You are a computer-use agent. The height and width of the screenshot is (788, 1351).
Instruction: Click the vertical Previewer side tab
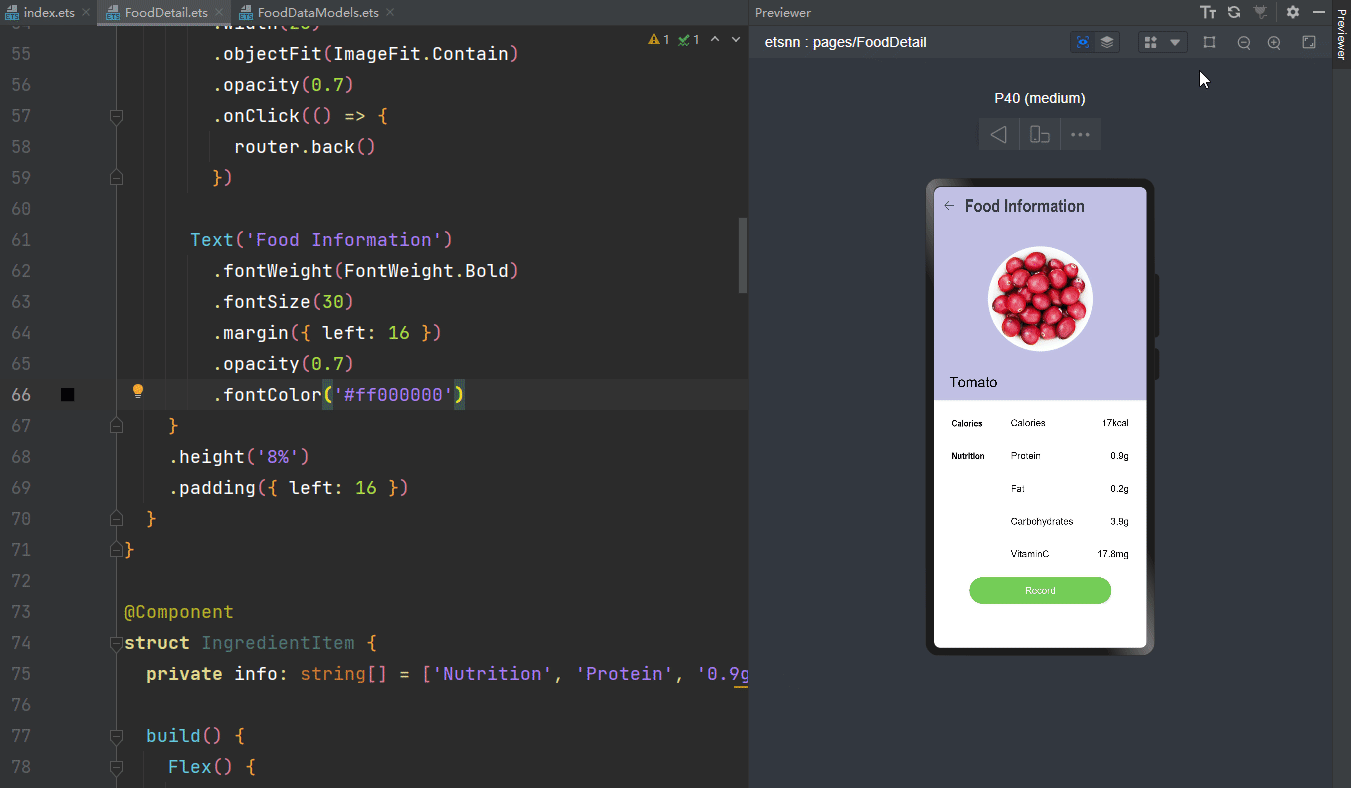(1342, 33)
